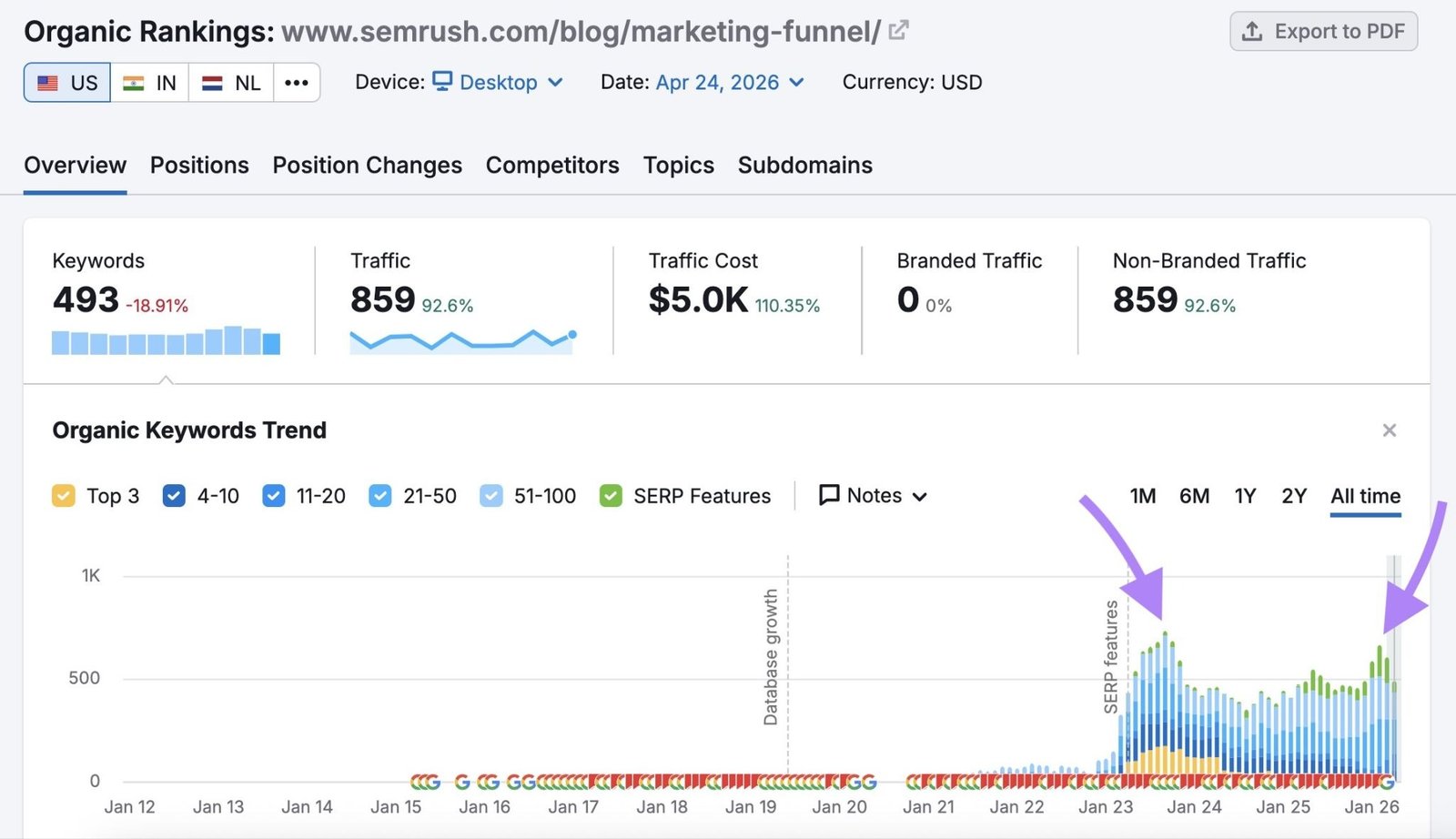Image resolution: width=1456 pixels, height=839 pixels.
Task: Open the Subdomains tab
Action: tap(805, 165)
